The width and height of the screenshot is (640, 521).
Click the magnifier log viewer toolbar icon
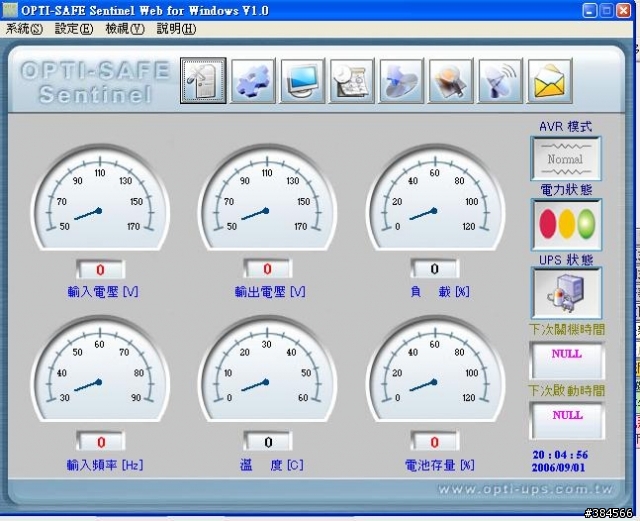tap(451, 80)
